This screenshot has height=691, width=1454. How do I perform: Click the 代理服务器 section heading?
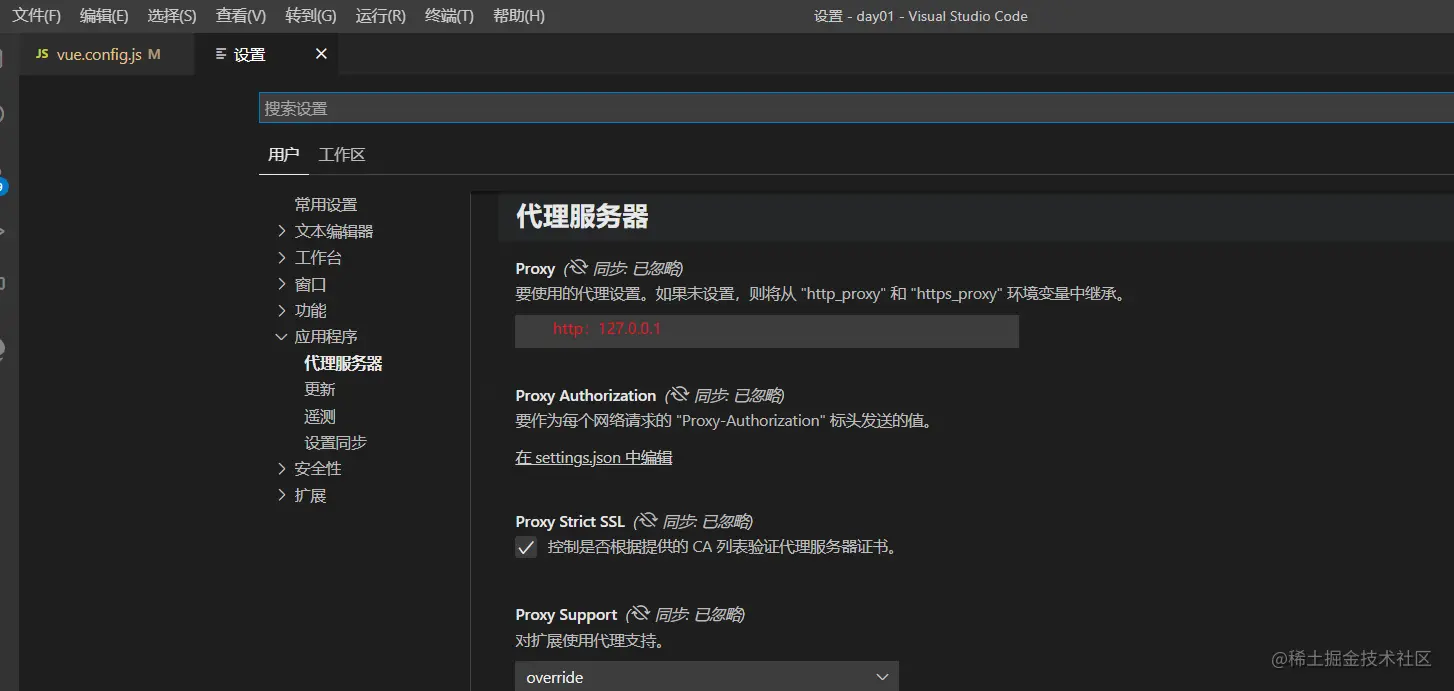(582, 216)
